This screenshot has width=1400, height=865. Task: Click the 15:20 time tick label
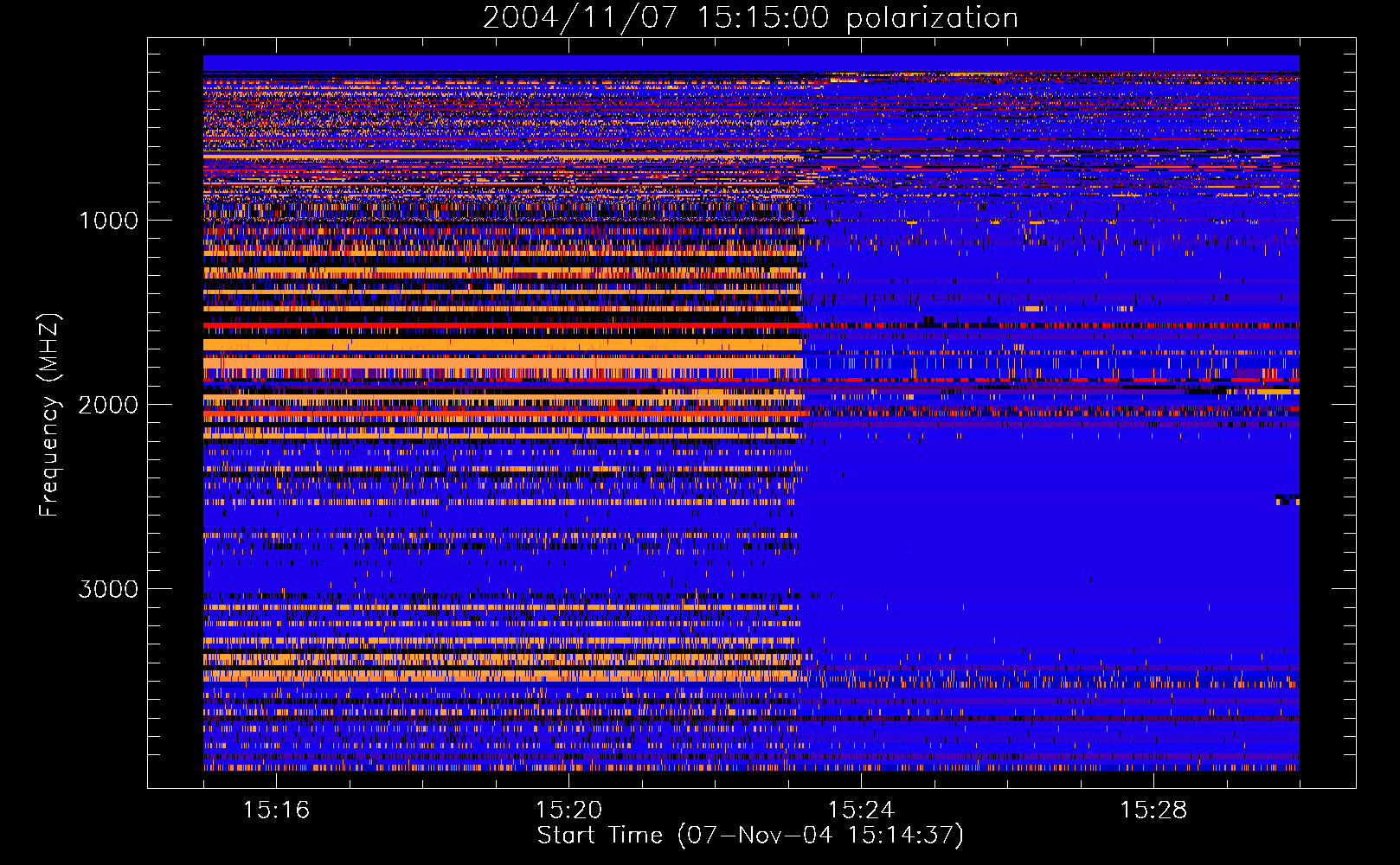pos(568,810)
